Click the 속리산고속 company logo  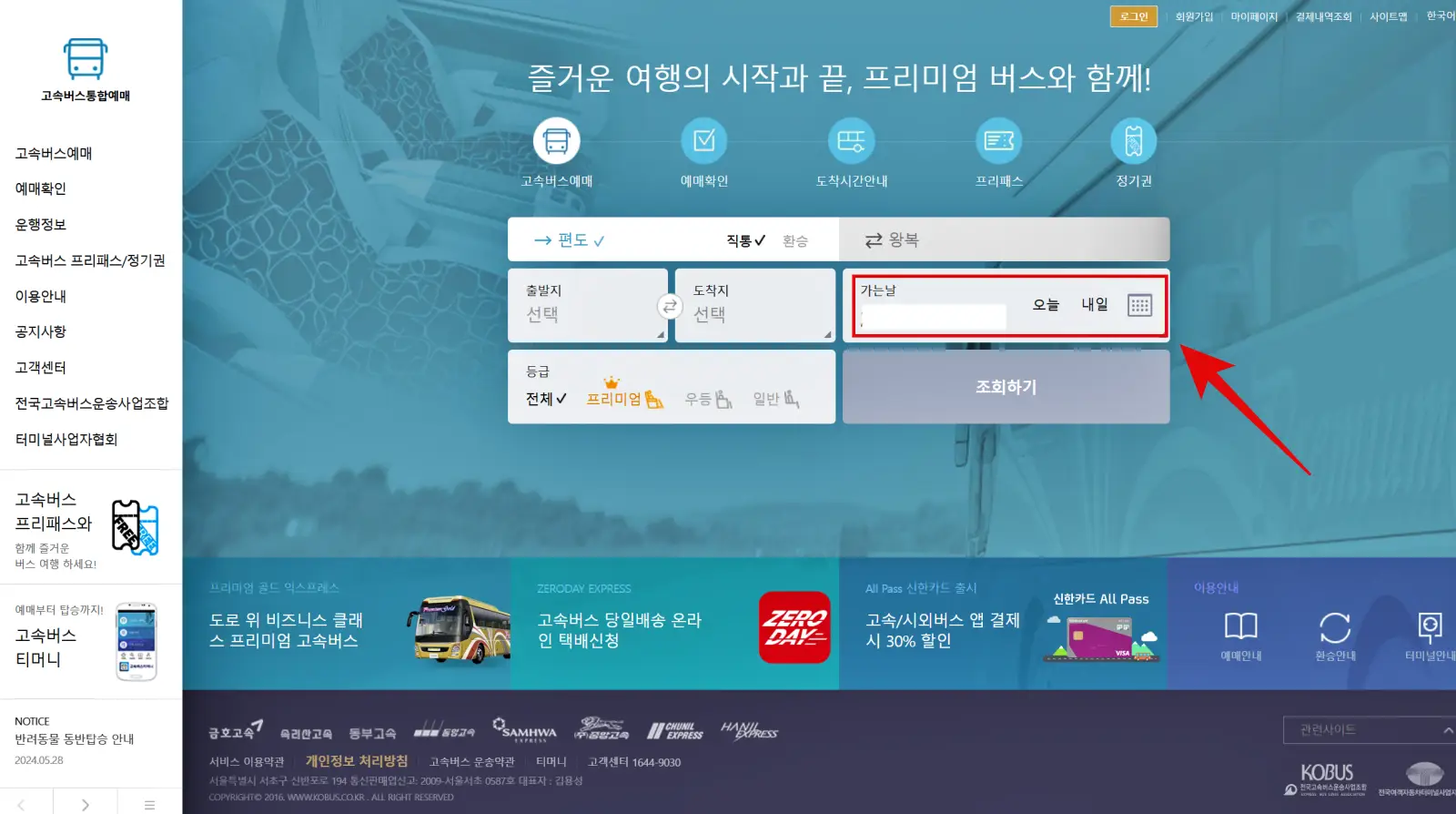click(306, 733)
